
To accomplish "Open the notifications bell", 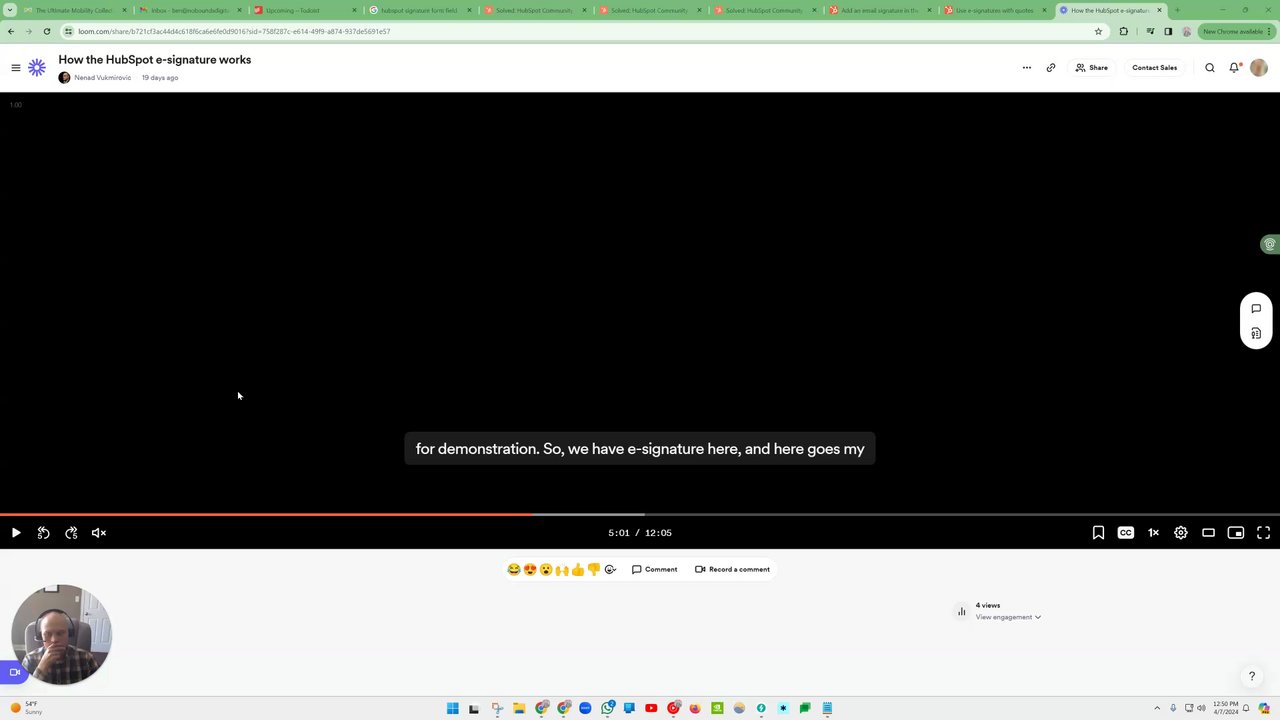I will pos(1235,68).
